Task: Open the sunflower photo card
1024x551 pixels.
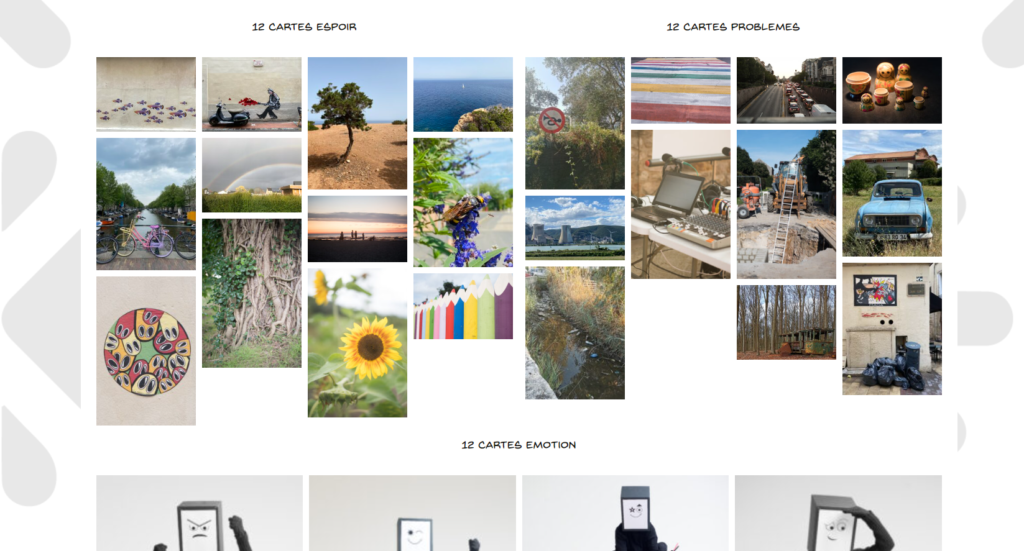Action: pos(357,343)
